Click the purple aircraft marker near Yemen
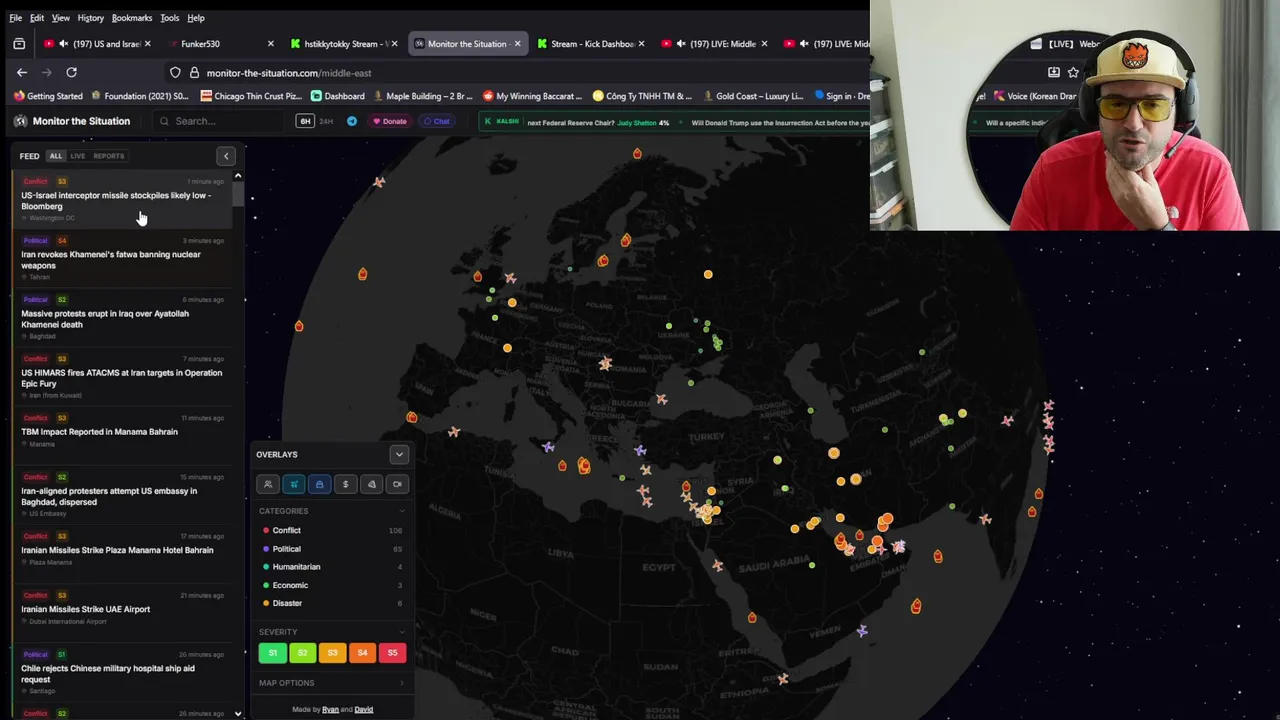This screenshot has height=720, width=1280. [862, 631]
